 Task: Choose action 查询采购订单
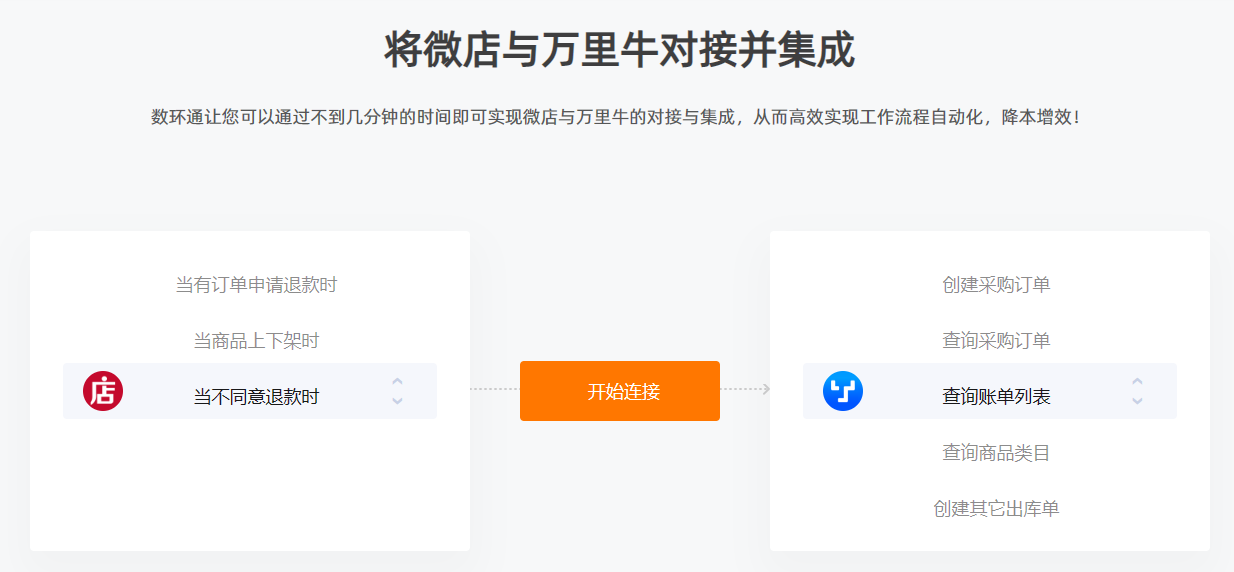pyautogui.click(x=996, y=341)
